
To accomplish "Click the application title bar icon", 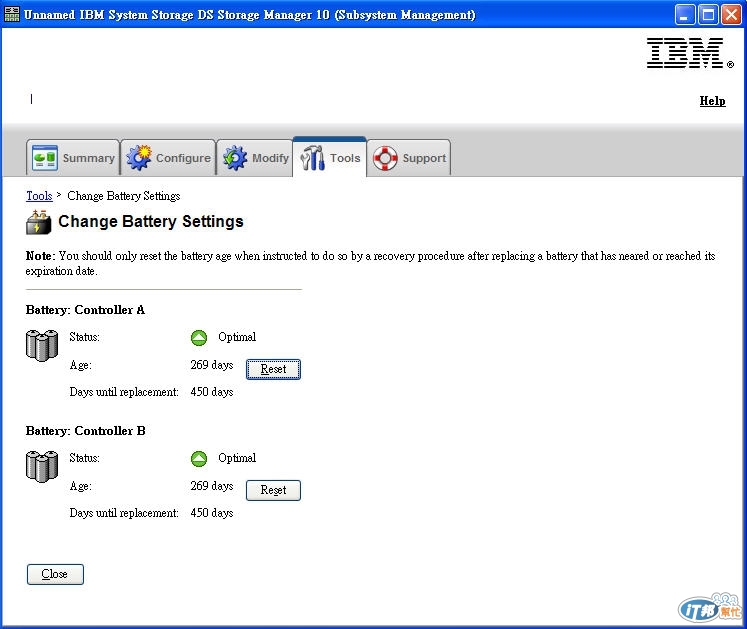I will pyautogui.click(x=12, y=14).
